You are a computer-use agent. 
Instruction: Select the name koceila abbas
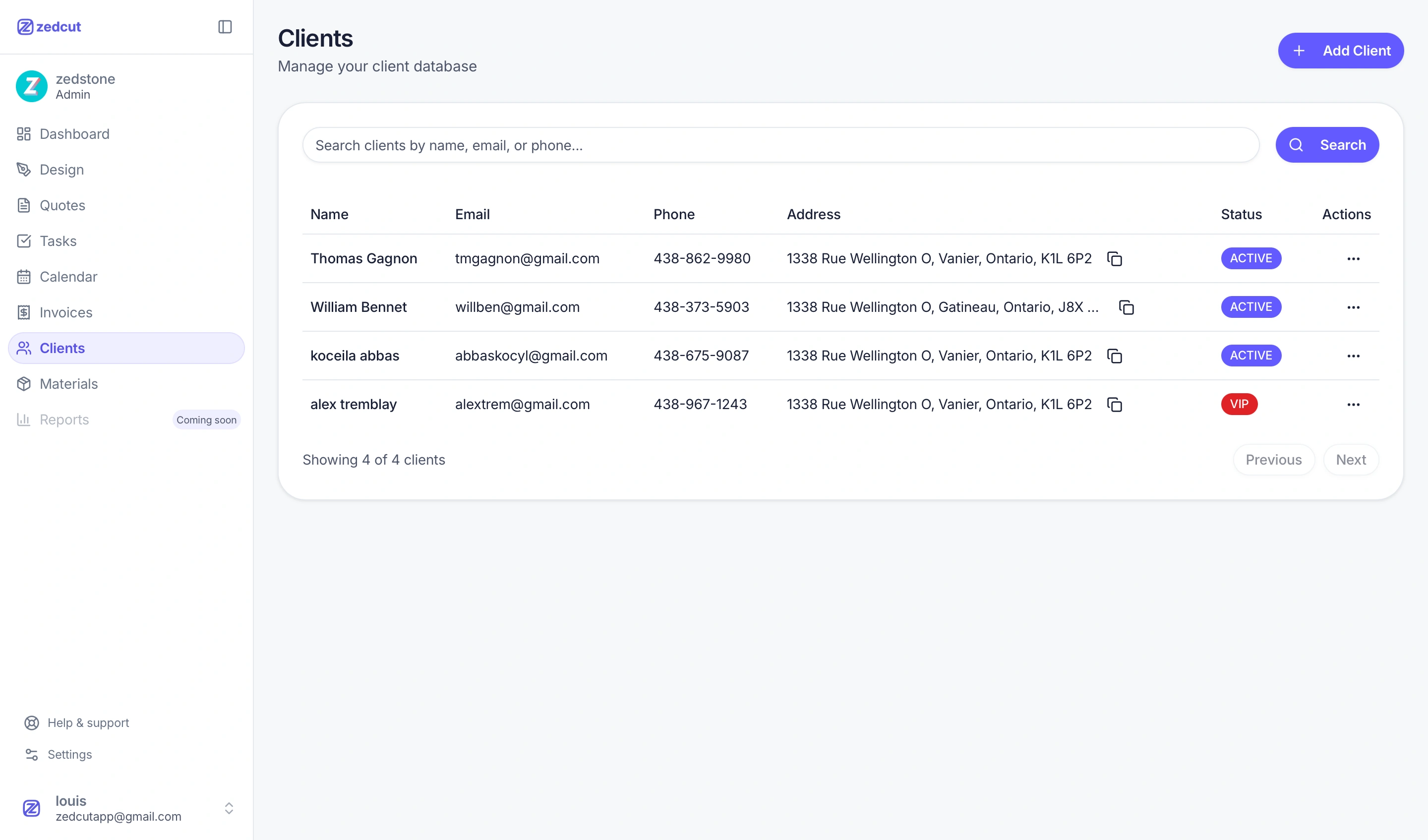(355, 356)
